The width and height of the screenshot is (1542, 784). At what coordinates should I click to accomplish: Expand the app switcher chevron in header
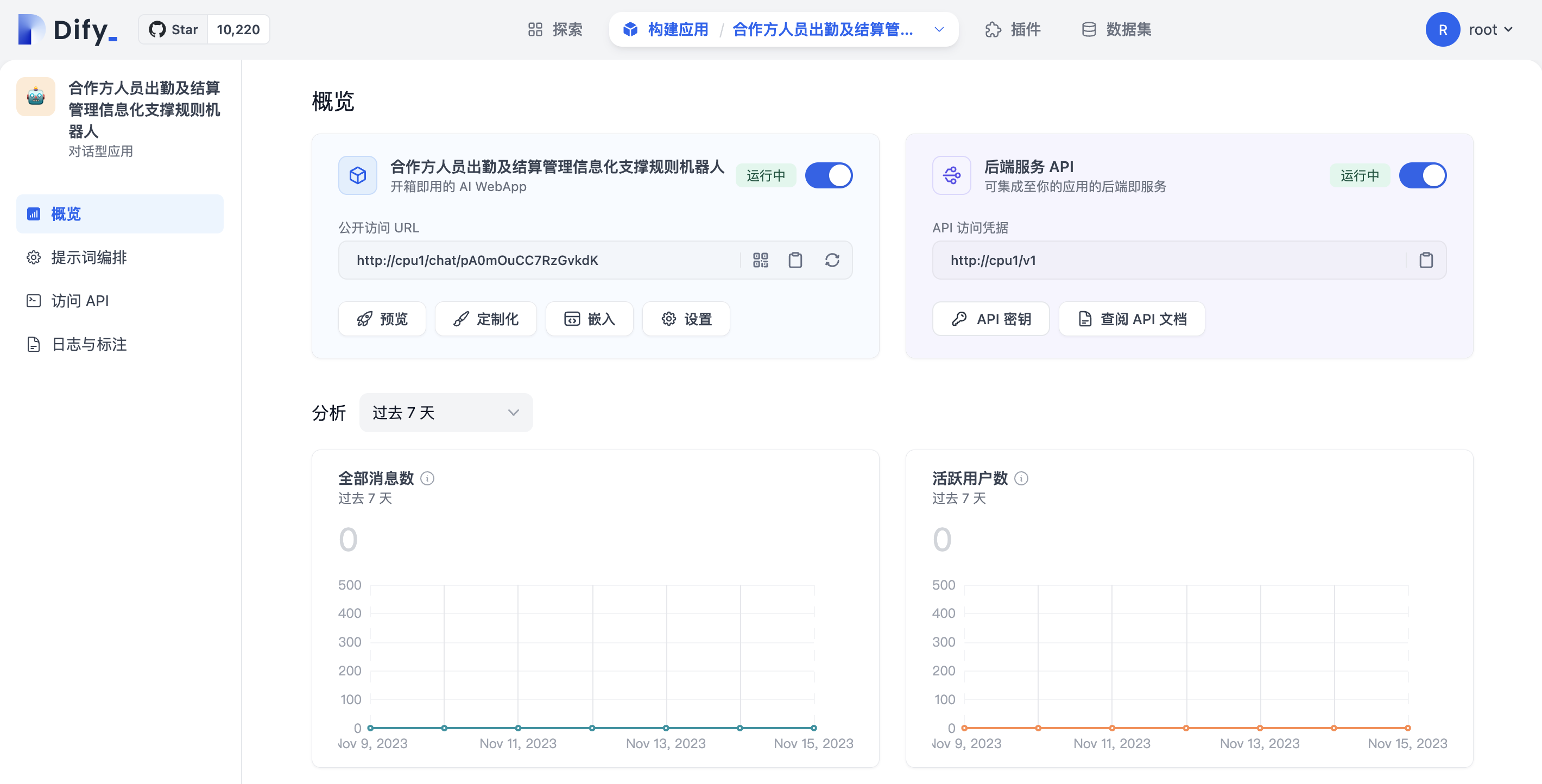click(x=939, y=29)
